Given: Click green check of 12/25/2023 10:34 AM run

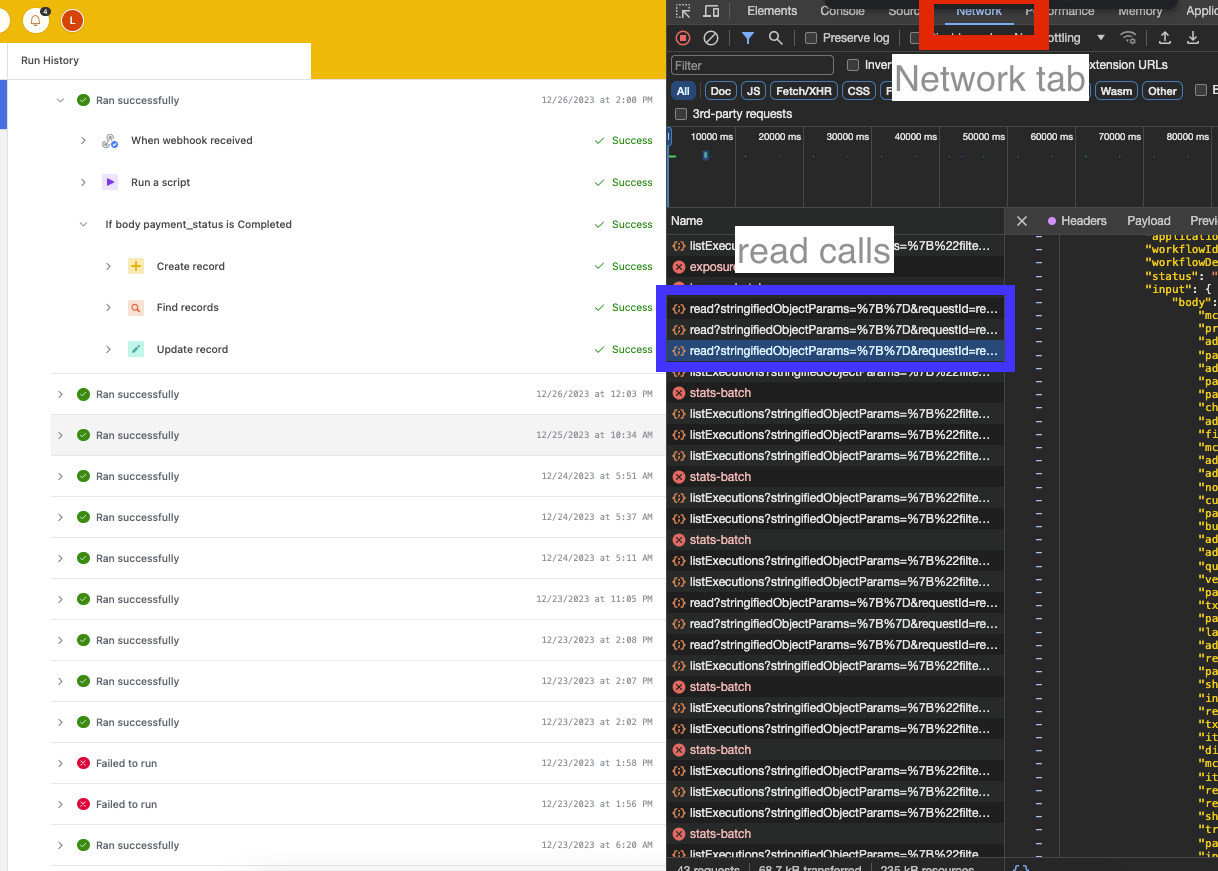Looking at the screenshot, I should click(x=84, y=435).
